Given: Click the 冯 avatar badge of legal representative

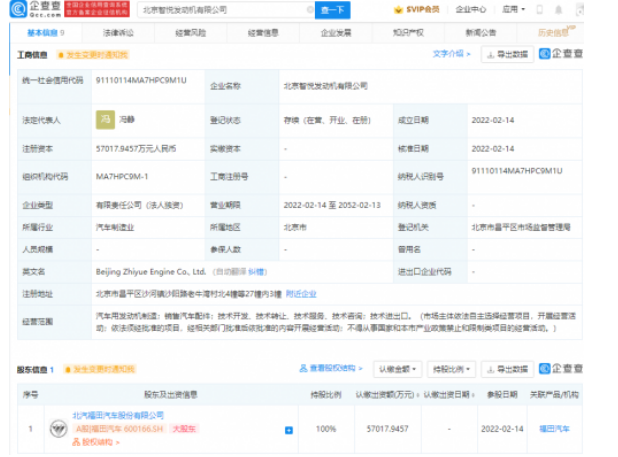Looking at the screenshot, I should pyautogui.click(x=105, y=119).
